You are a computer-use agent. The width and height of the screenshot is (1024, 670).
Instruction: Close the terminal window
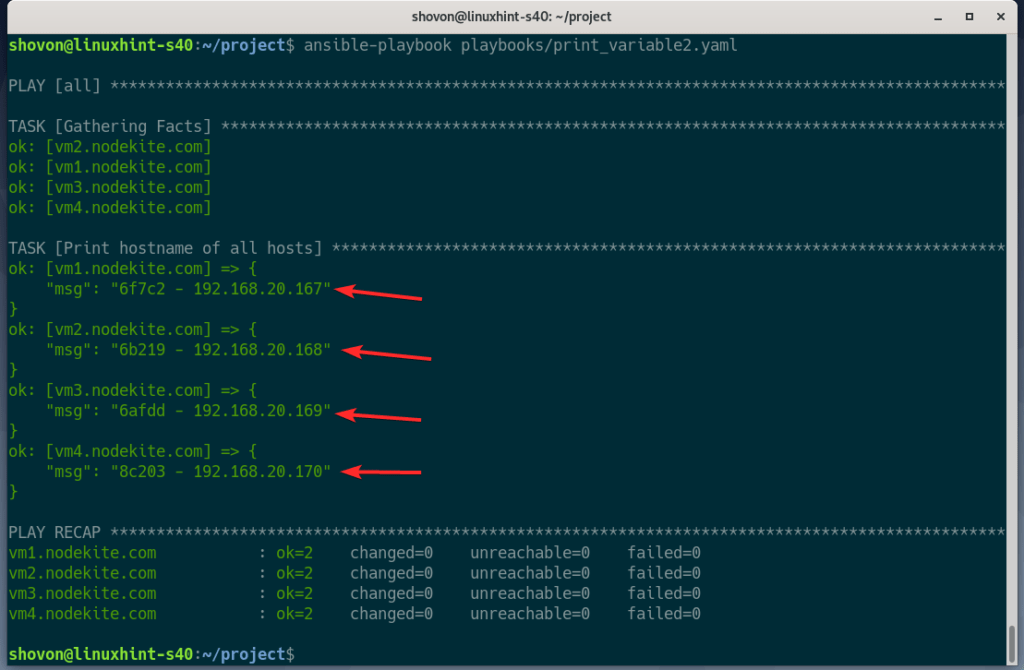point(1000,17)
